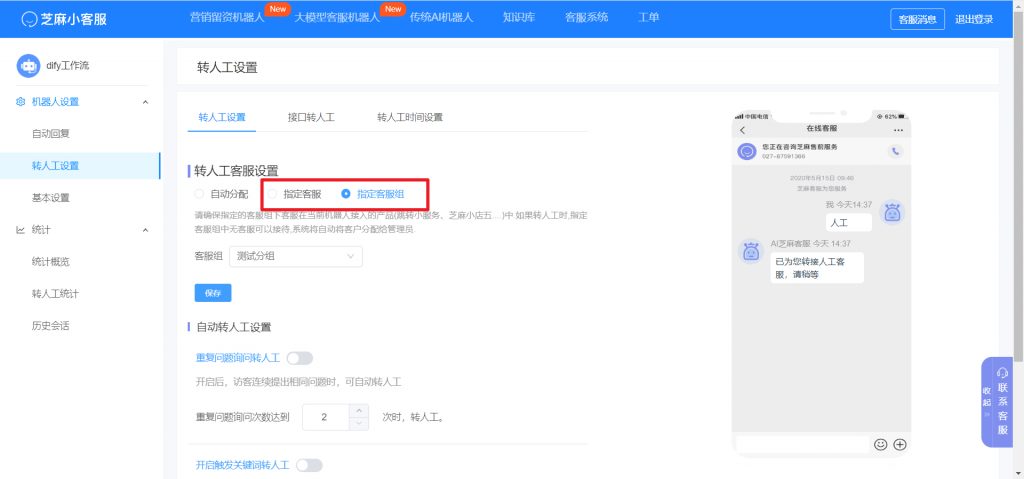Image resolution: width=1024 pixels, height=479 pixels.
Task: Select the 指定客服组 radio option
Action: (x=346, y=194)
